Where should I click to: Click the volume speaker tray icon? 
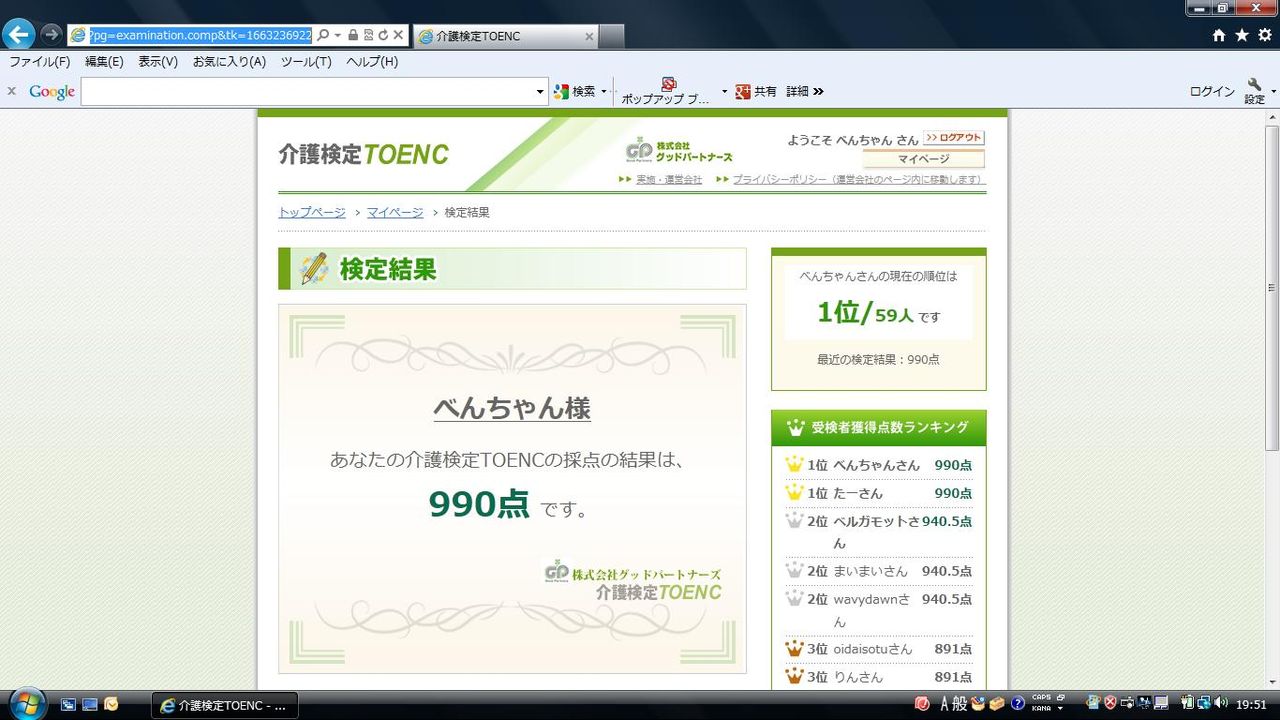1220,703
